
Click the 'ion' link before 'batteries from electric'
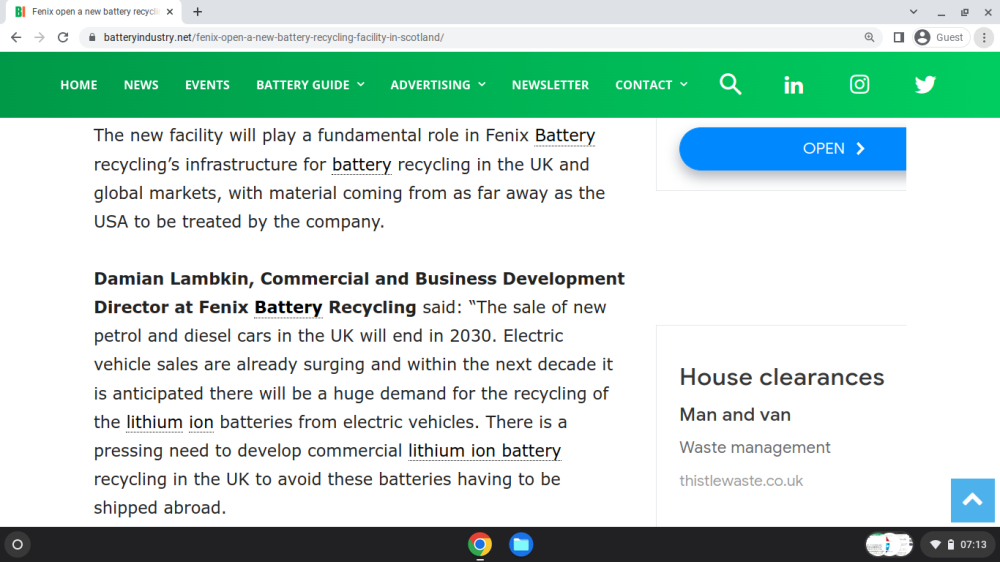pyautogui.click(x=201, y=422)
